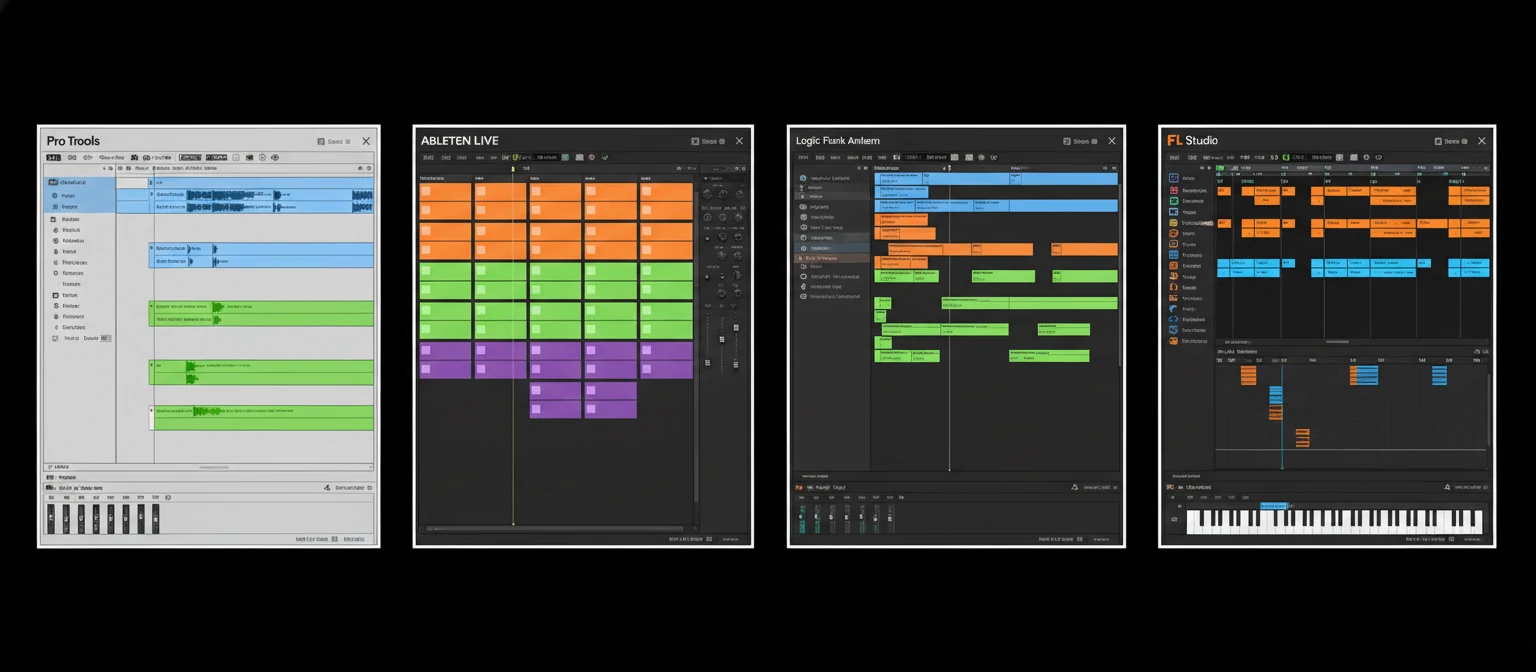
Task: Click the record icon in Ableton Live's toolbar
Action: 592,157
